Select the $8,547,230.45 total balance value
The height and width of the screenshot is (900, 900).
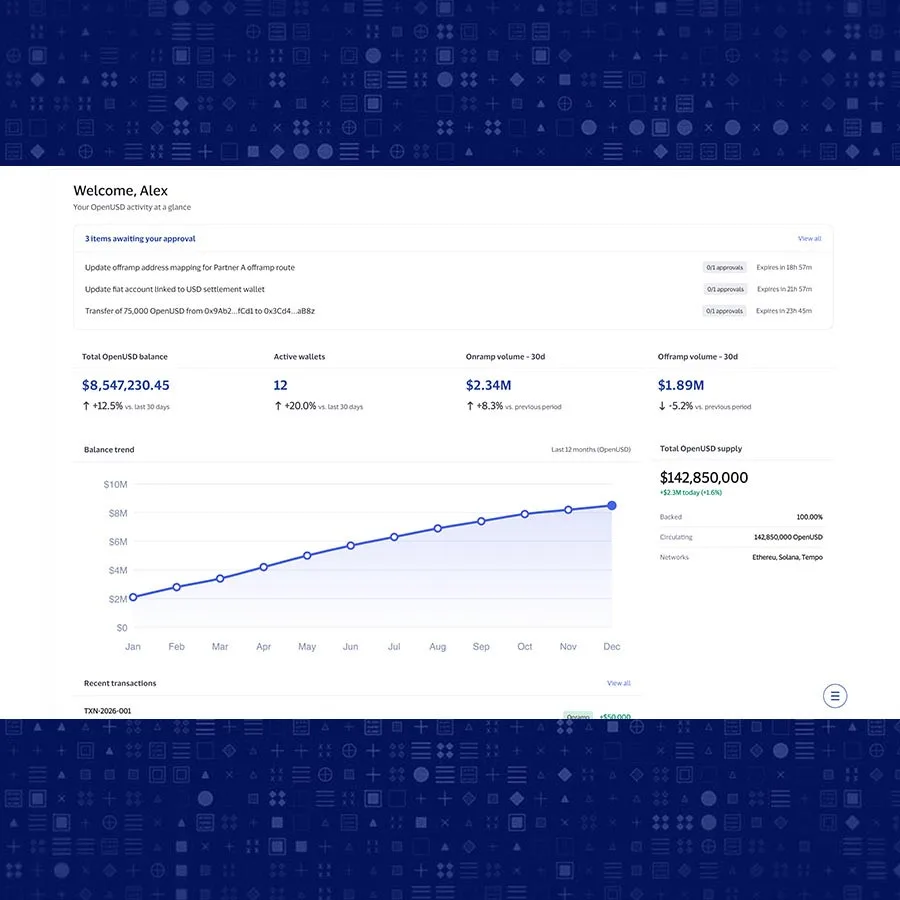[x=126, y=385]
